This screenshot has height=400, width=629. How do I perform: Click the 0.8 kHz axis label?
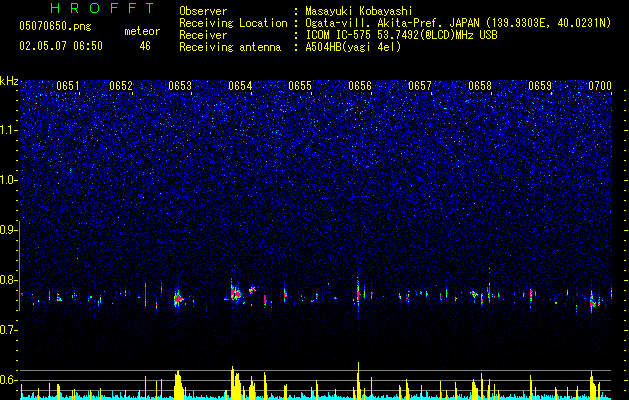click(x=9, y=280)
